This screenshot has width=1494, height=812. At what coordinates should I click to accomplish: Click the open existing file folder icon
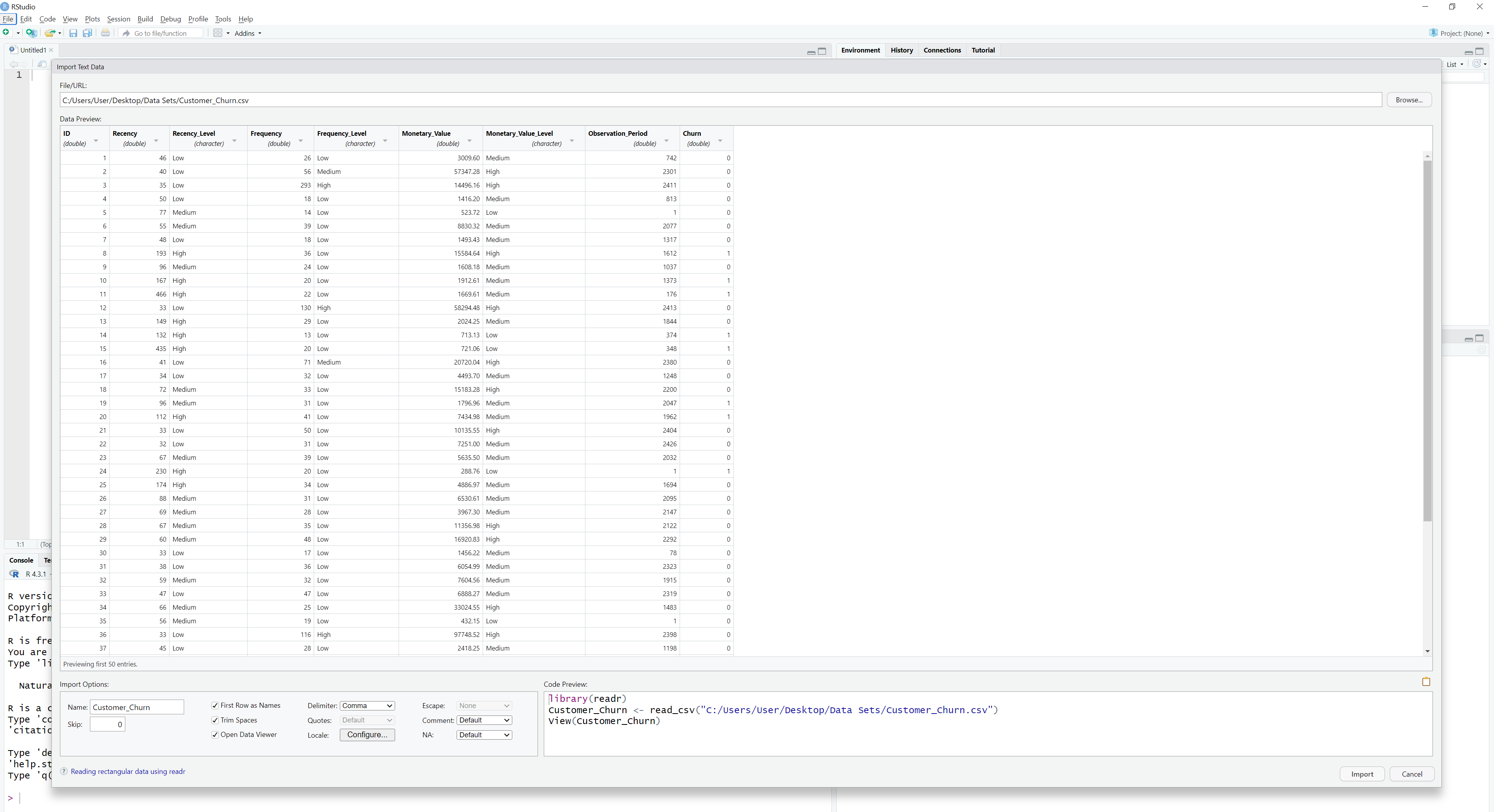pos(50,33)
